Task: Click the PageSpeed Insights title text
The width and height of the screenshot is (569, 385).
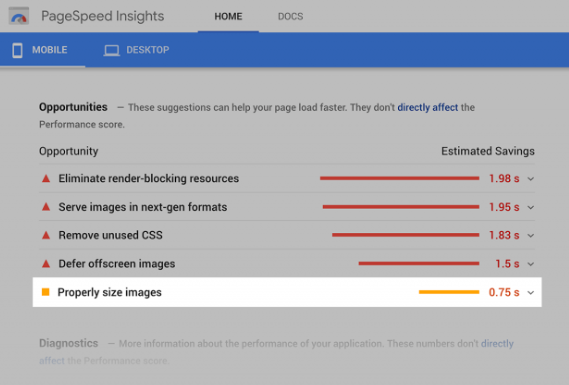Action: 102,16
